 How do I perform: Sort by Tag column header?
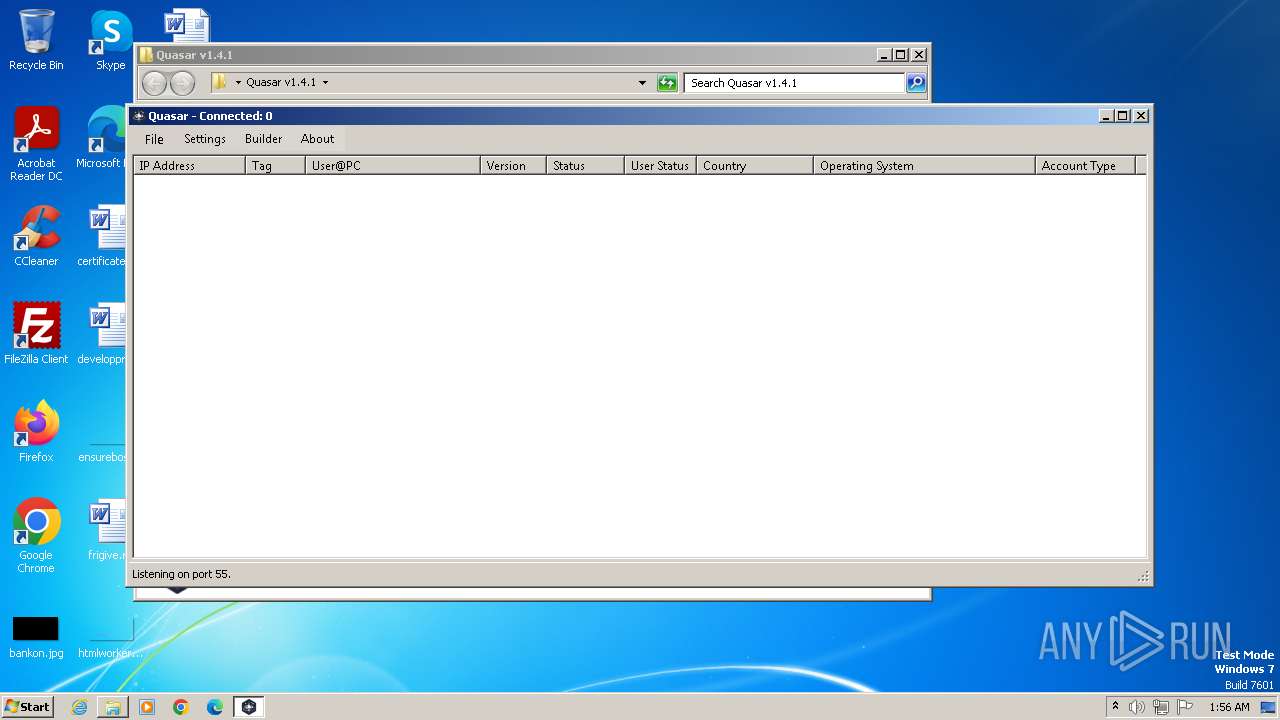(x=275, y=166)
